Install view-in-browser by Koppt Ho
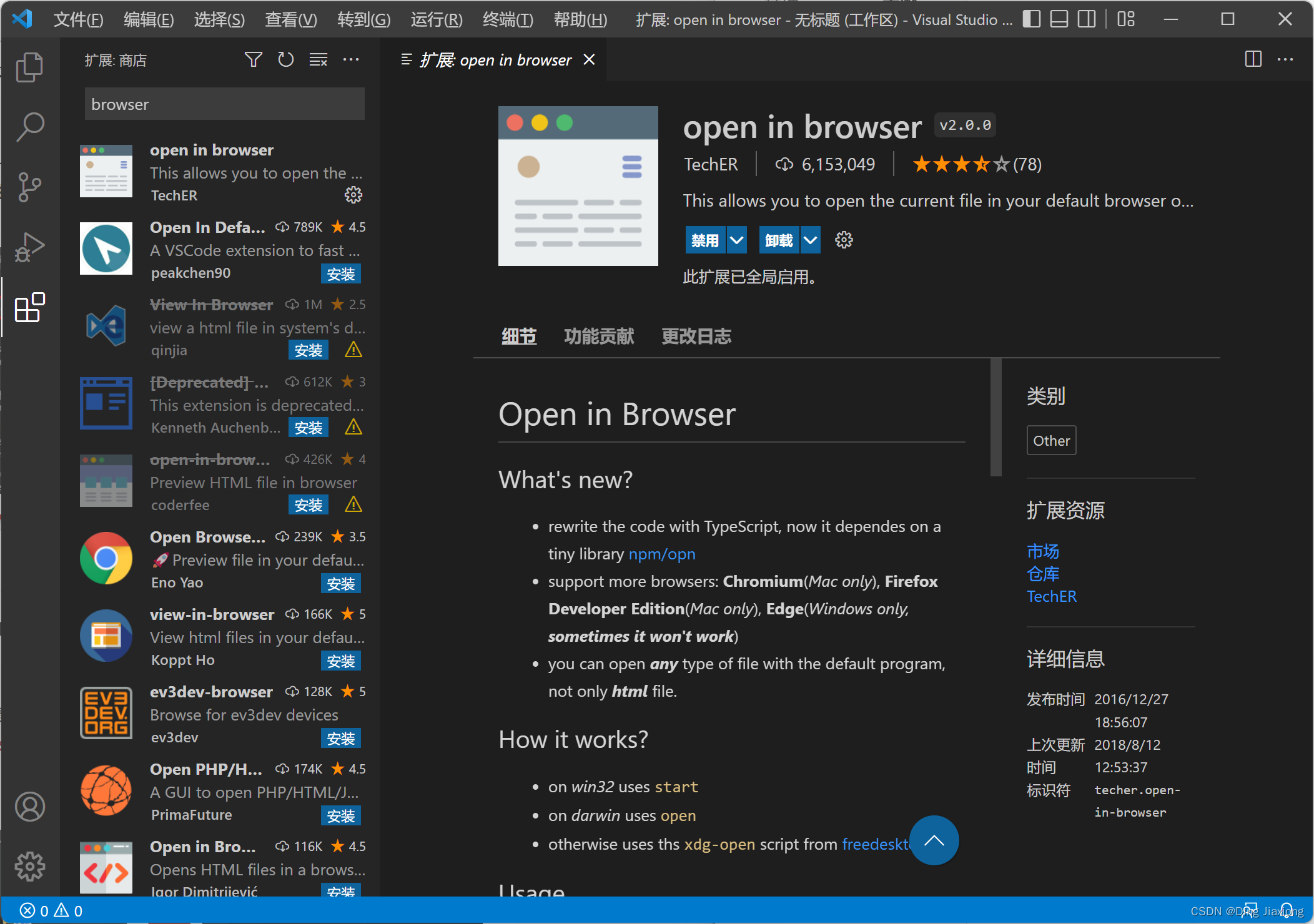Screen dimensions: 1314x924 pyautogui.click(x=341, y=661)
